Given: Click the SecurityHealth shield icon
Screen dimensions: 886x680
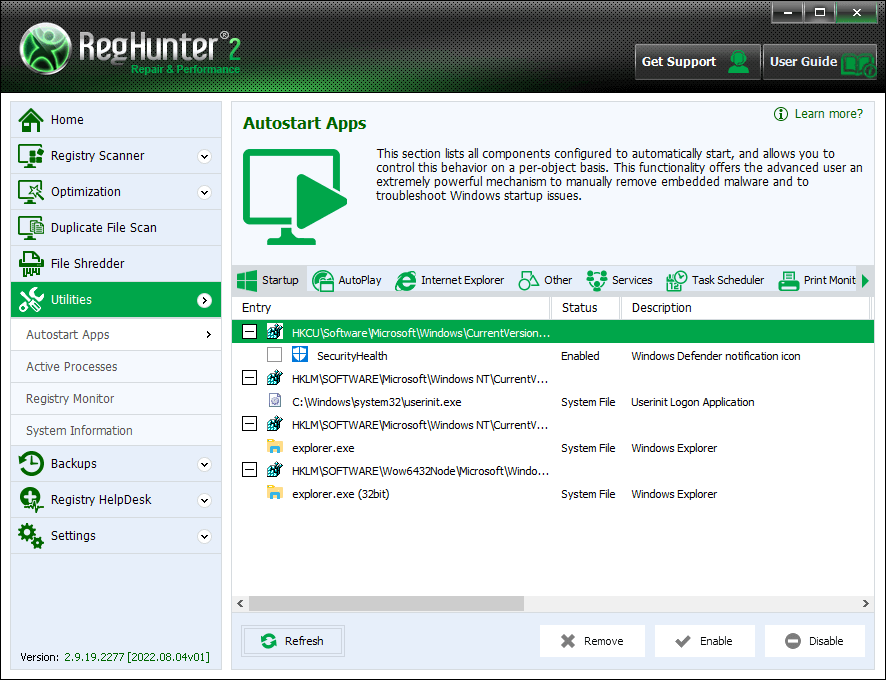Looking at the screenshot, I should tap(299, 355).
